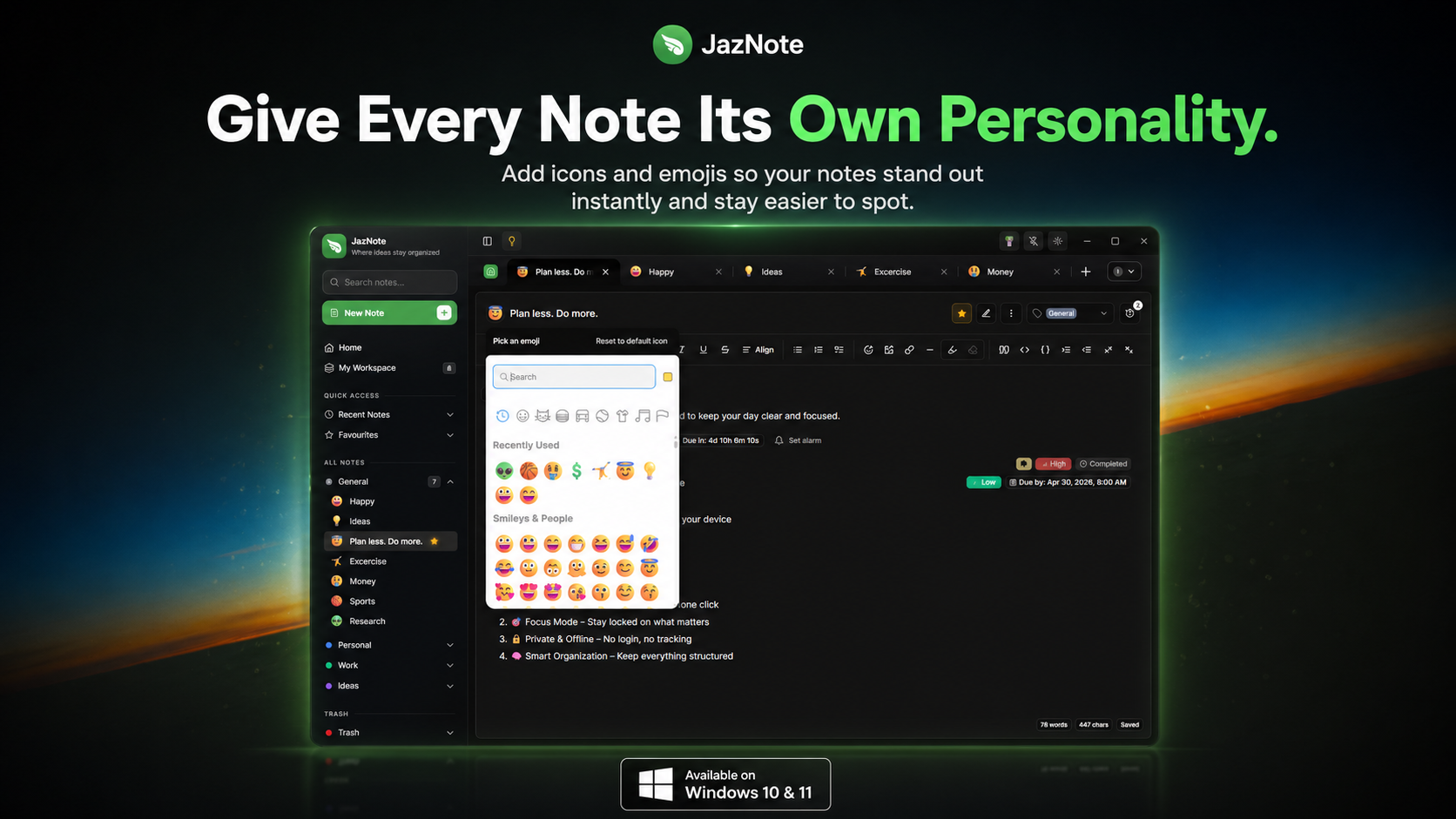Insert a numbered list

coord(819,350)
